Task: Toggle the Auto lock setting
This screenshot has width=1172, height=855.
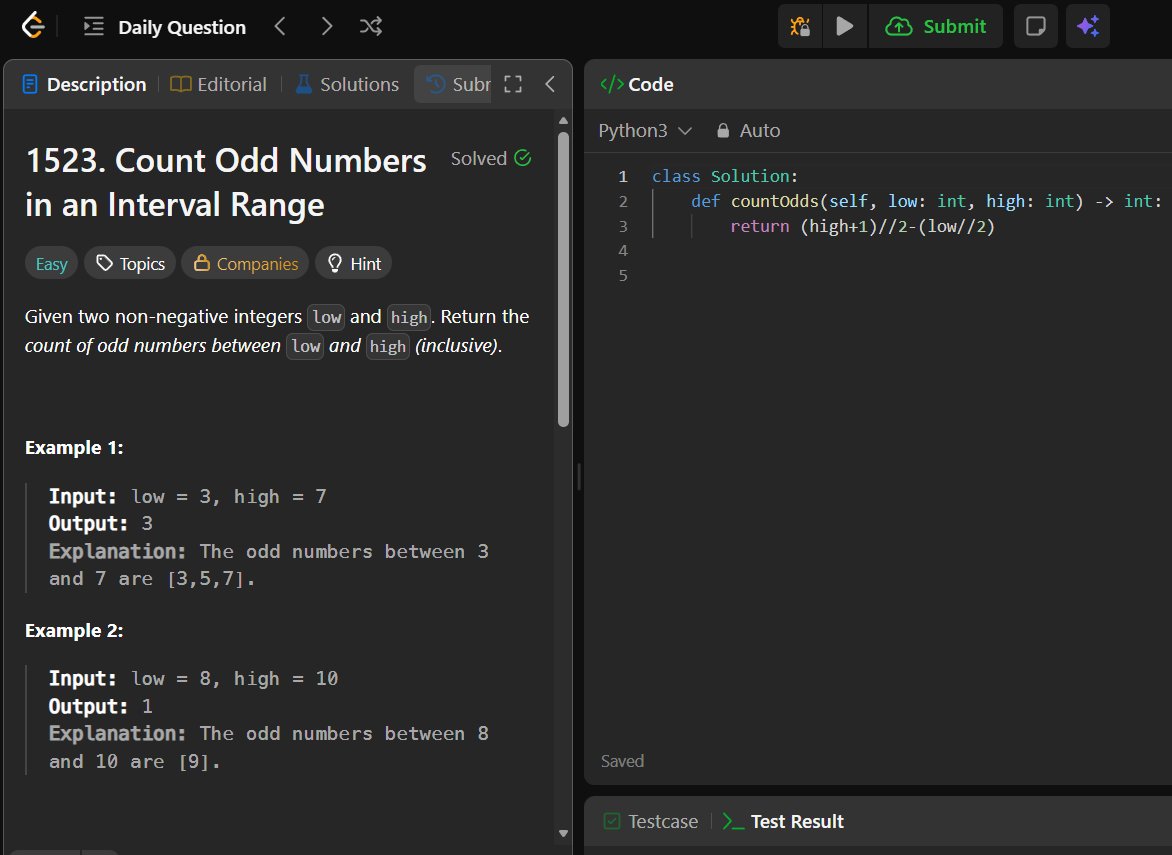Action: [748, 131]
